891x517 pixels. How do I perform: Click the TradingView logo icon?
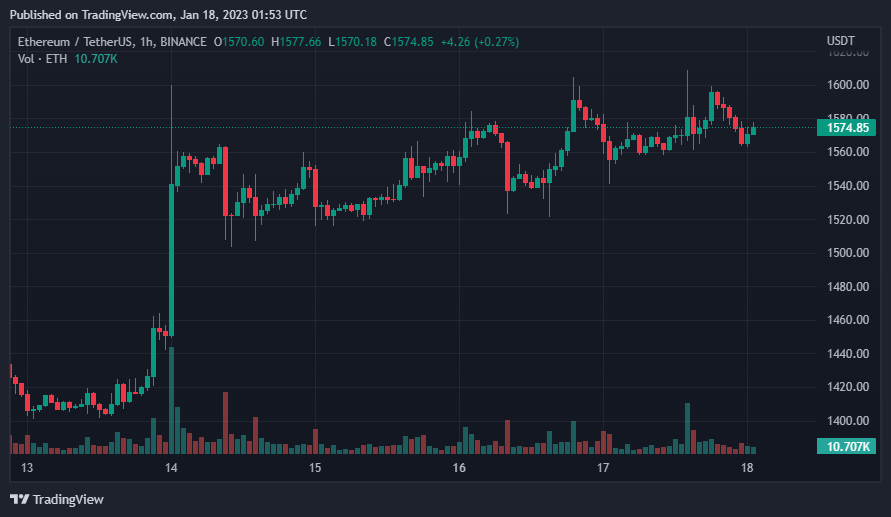click(x=19, y=499)
